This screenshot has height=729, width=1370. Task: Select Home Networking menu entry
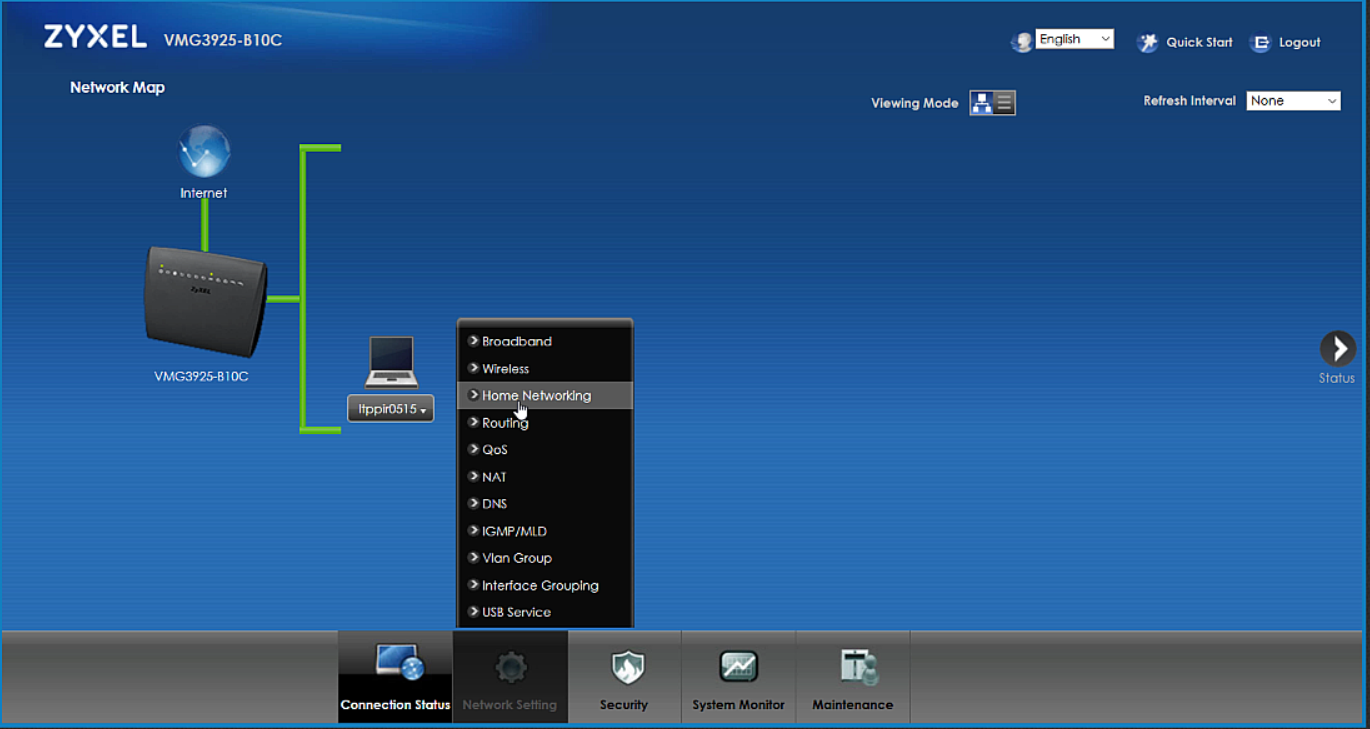click(x=545, y=395)
